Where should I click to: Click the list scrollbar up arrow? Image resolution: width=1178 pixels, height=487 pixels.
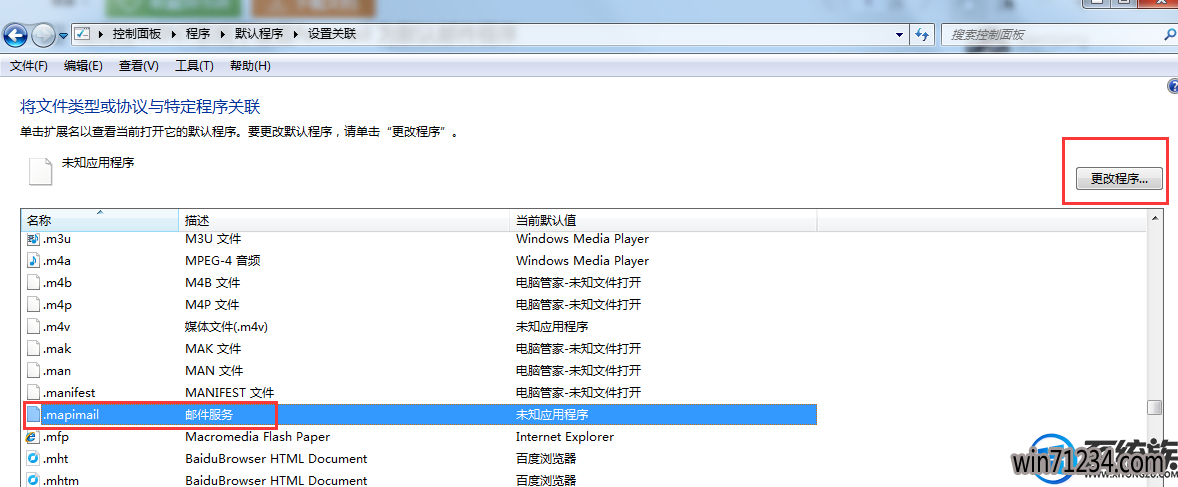point(1155,218)
